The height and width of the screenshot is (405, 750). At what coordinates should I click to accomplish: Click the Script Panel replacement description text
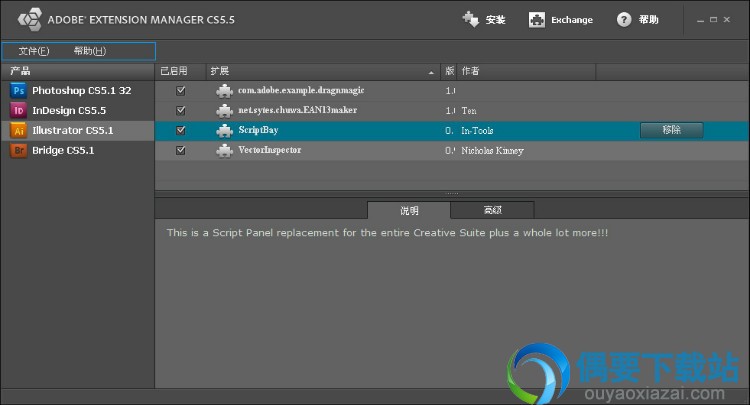pyautogui.click(x=387, y=233)
